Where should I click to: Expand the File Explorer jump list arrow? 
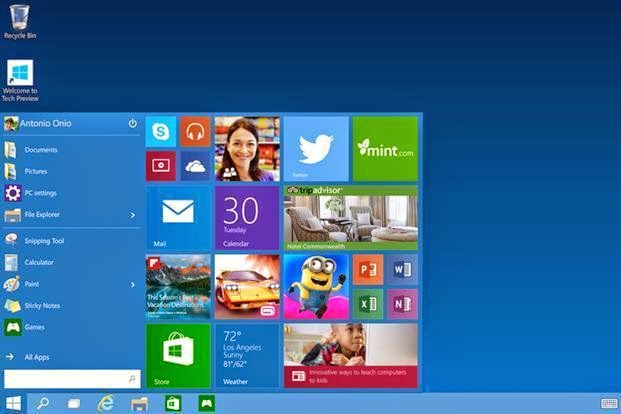click(133, 215)
